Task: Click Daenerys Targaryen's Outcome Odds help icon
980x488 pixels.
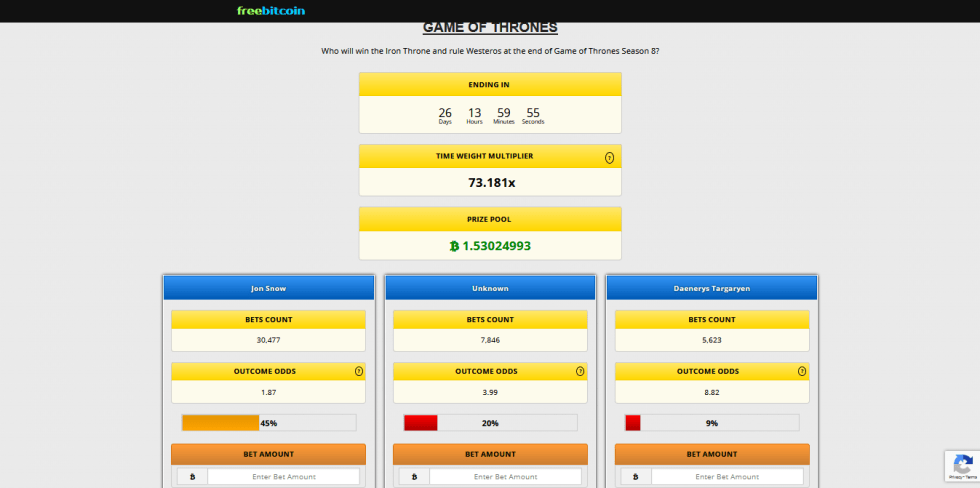Action: tap(802, 371)
